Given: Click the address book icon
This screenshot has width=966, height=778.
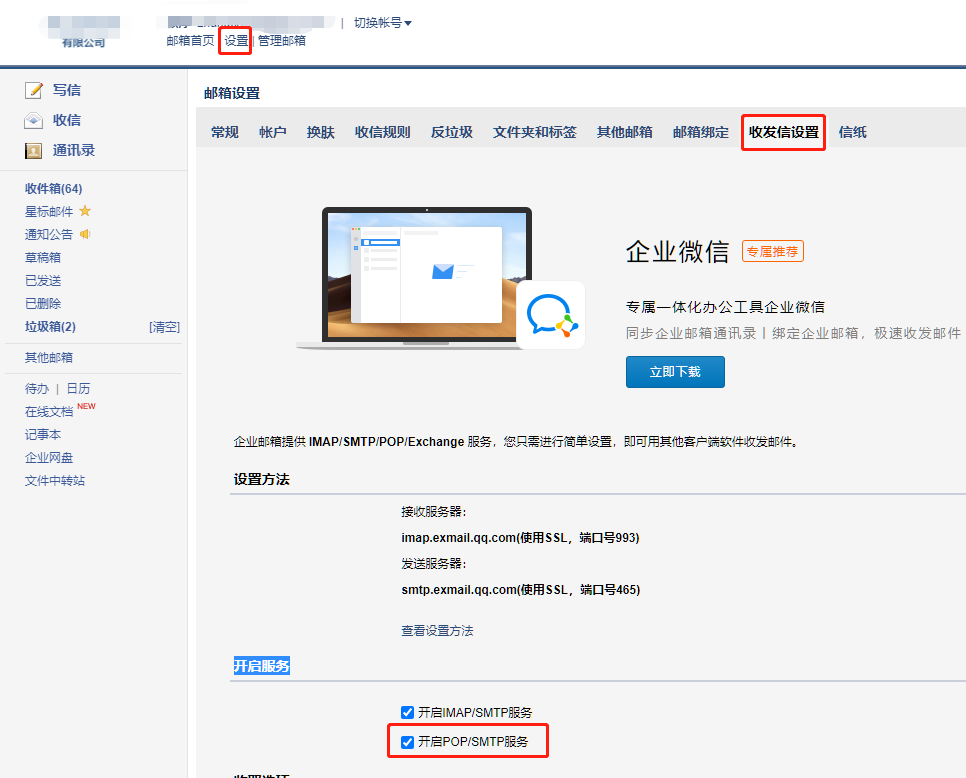Looking at the screenshot, I should (x=34, y=151).
